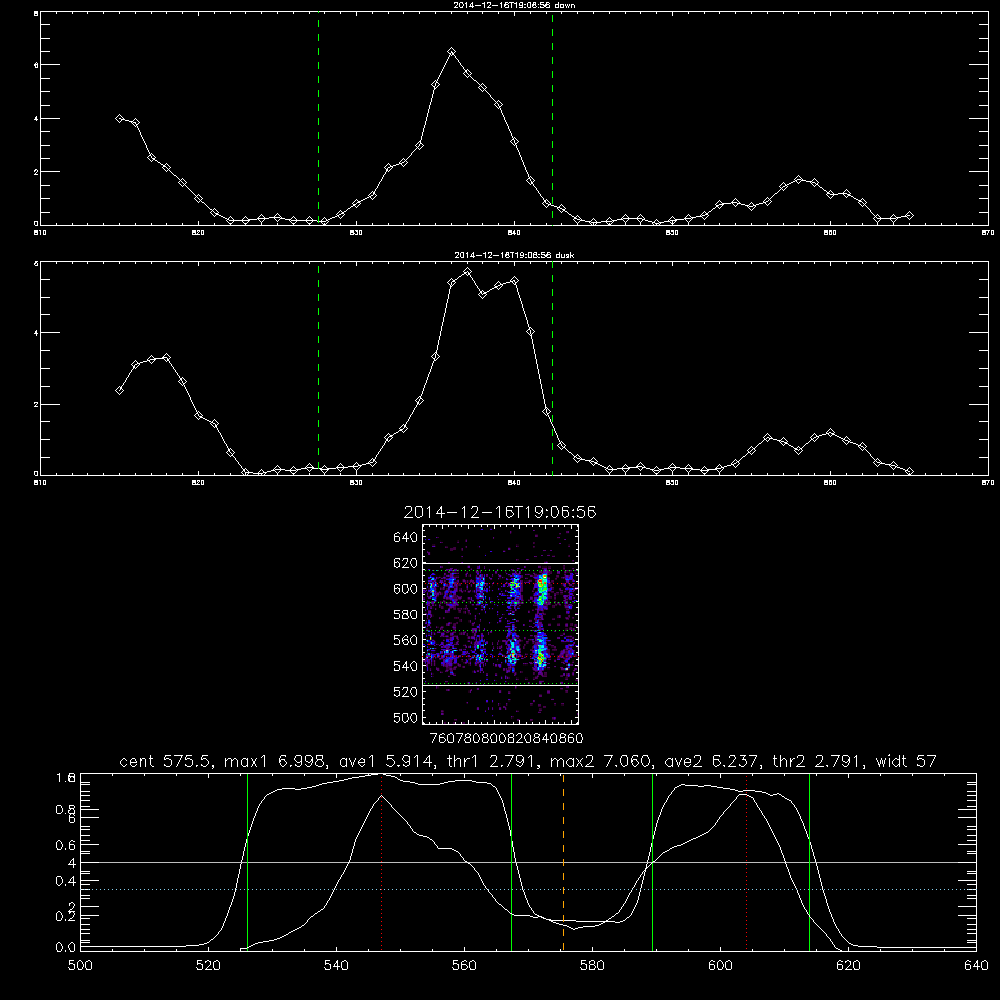Click the 560 label on the bottom plot x-axis
This screenshot has width=1000, height=1000.
click(464, 966)
